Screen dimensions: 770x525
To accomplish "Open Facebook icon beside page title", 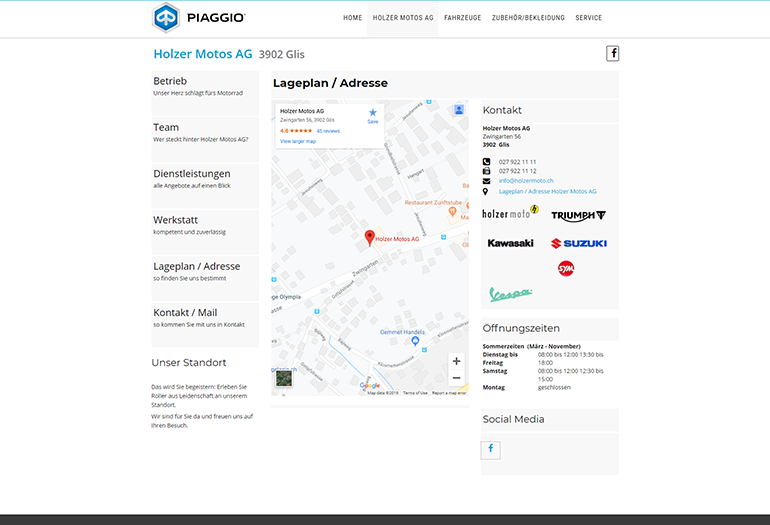I will tap(612, 53).
